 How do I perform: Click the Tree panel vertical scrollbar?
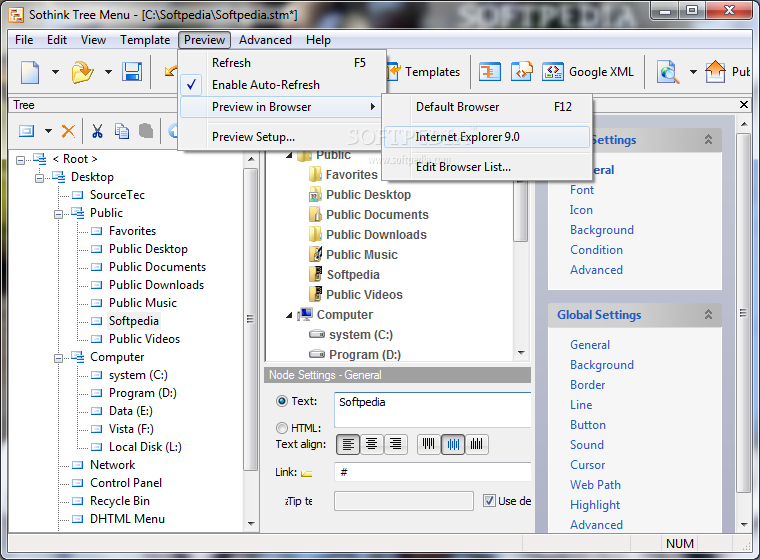(251, 319)
